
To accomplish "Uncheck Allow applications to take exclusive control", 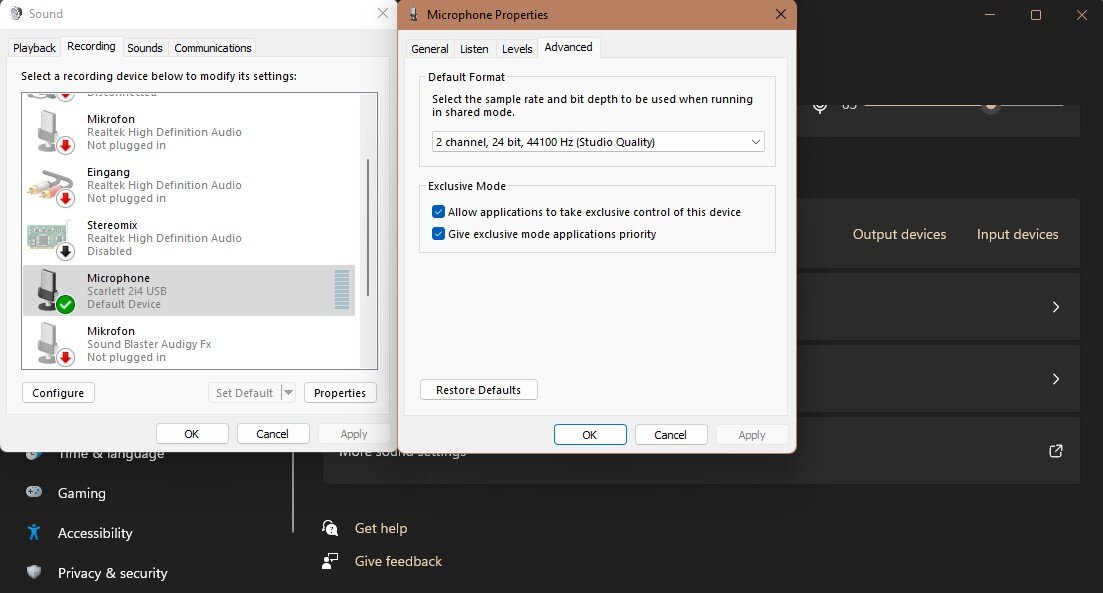I will (x=438, y=212).
